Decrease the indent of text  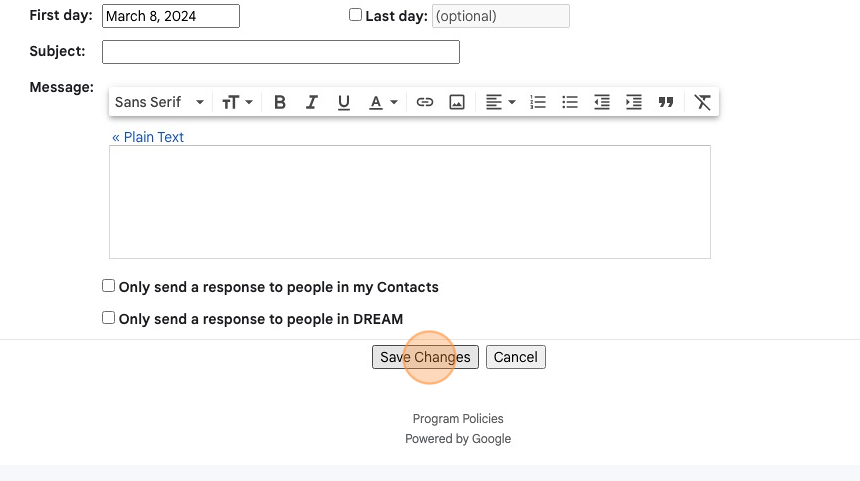(602, 102)
